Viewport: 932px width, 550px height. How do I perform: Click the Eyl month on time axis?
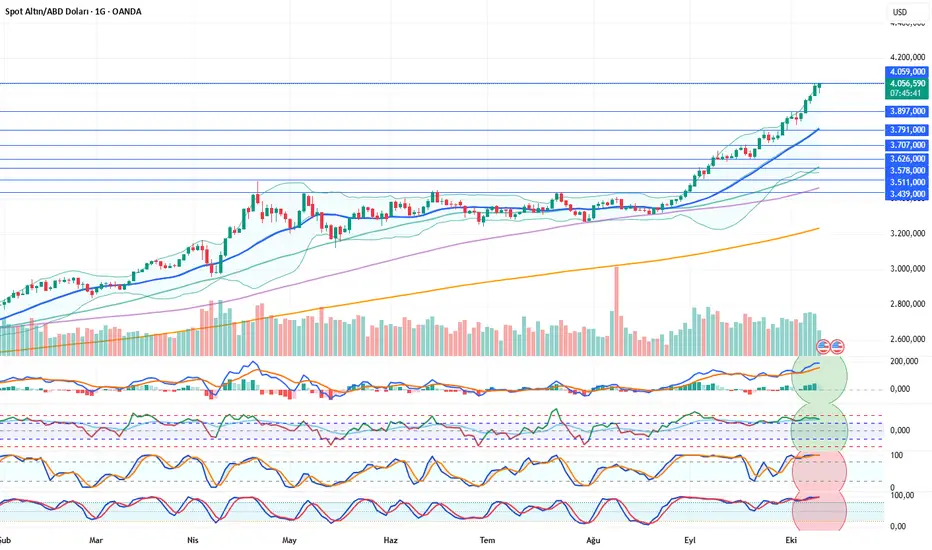[689, 540]
